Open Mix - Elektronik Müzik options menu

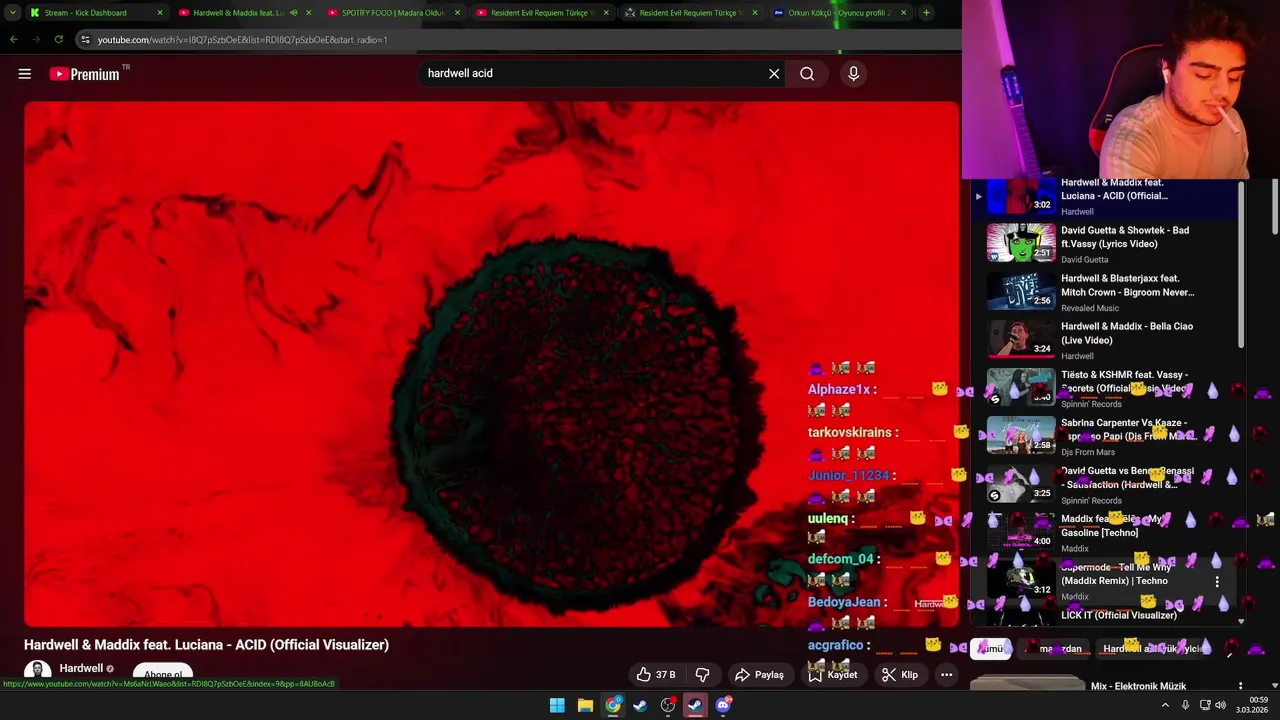(x=1241, y=687)
